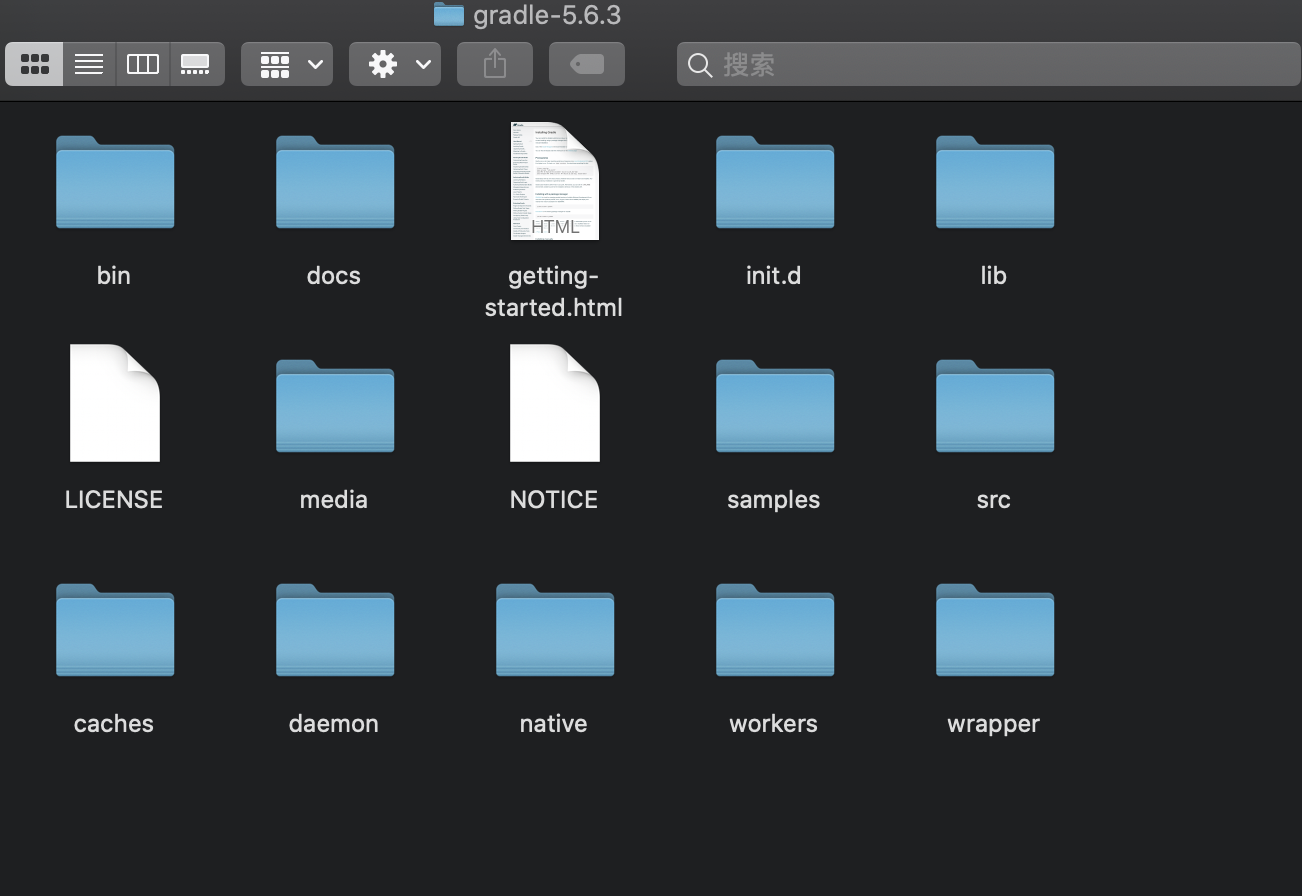The width and height of the screenshot is (1302, 896).
Task: Select the samples folder icon
Action: pos(775,406)
